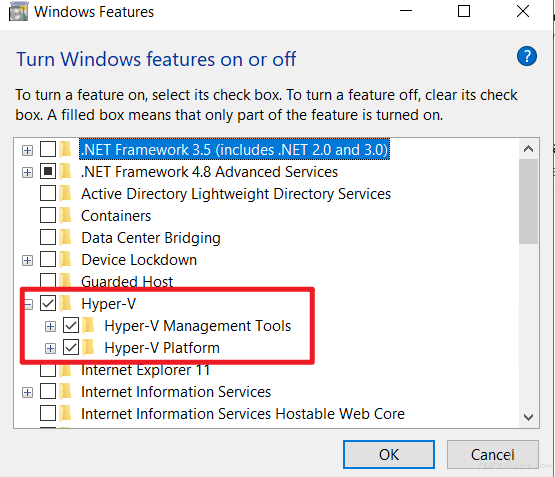Expand the Hyper-V Management Tools node
This screenshot has height=477, width=555.
50,326
